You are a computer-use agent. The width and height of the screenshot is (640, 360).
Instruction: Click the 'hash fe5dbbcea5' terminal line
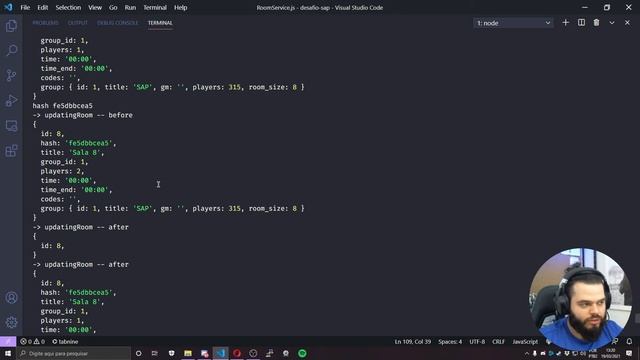click(62, 106)
